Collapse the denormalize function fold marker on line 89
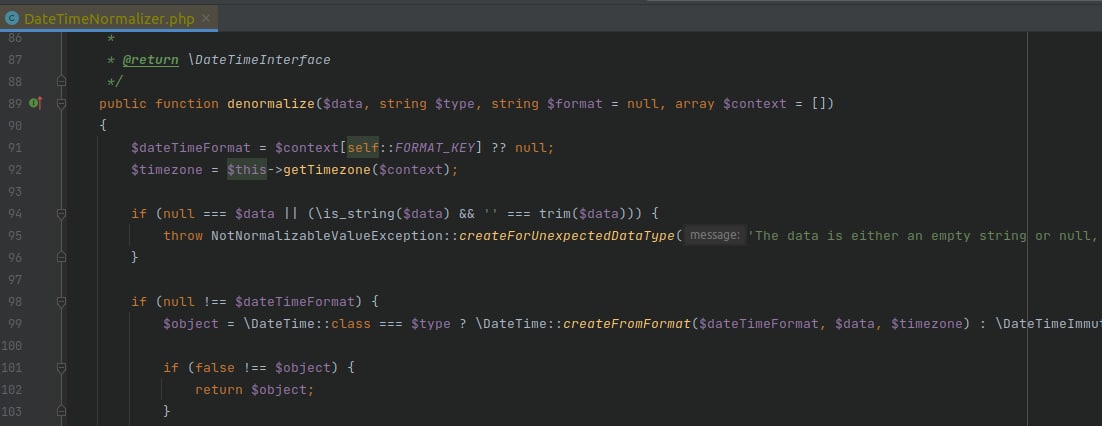 pyautogui.click(x=61, y=103)
